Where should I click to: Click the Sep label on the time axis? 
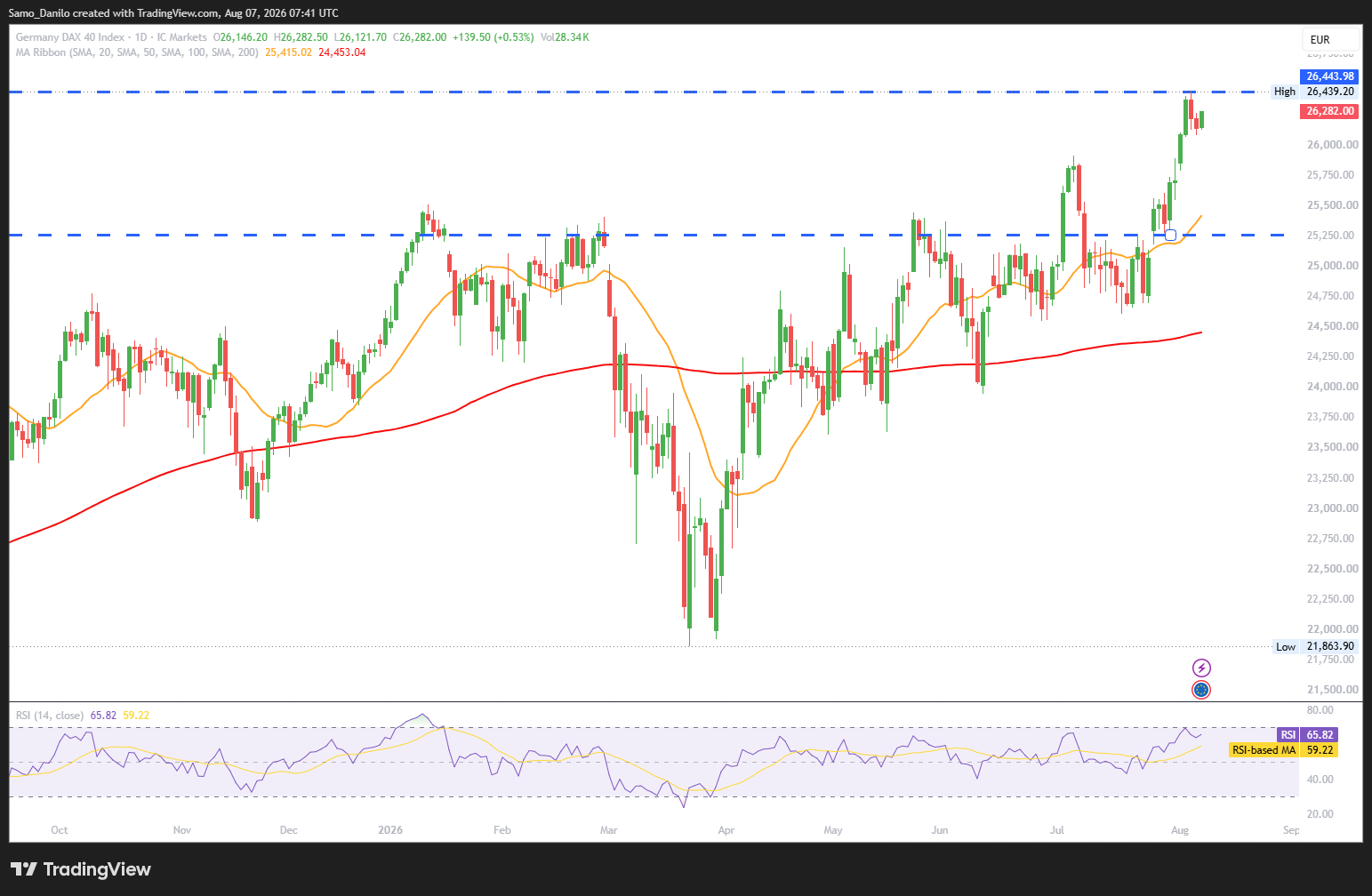[1291, 830]
